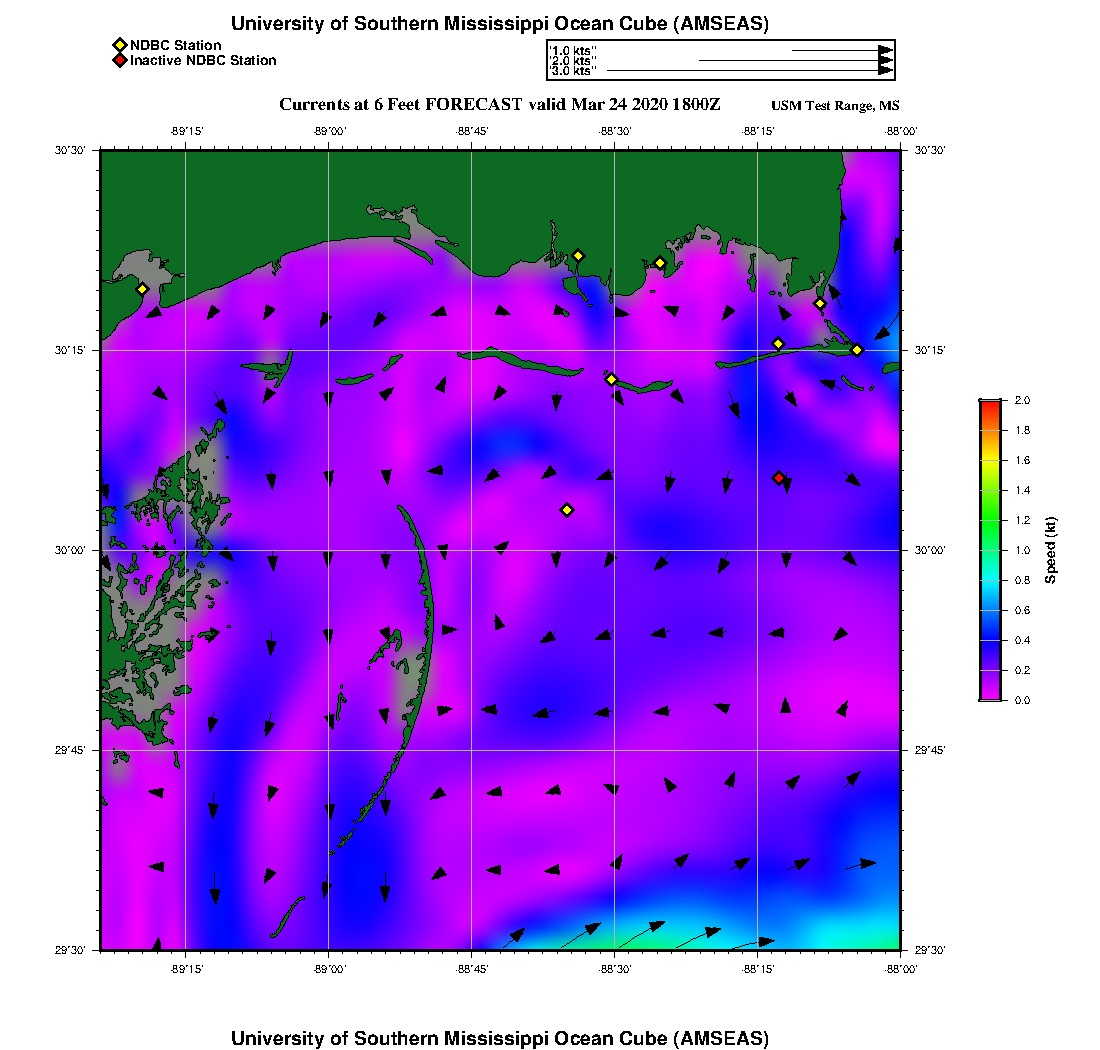
Task: Click the 3.0 kts reference arrow in legend
Action: pyautogui.click(x=750, y=71)
